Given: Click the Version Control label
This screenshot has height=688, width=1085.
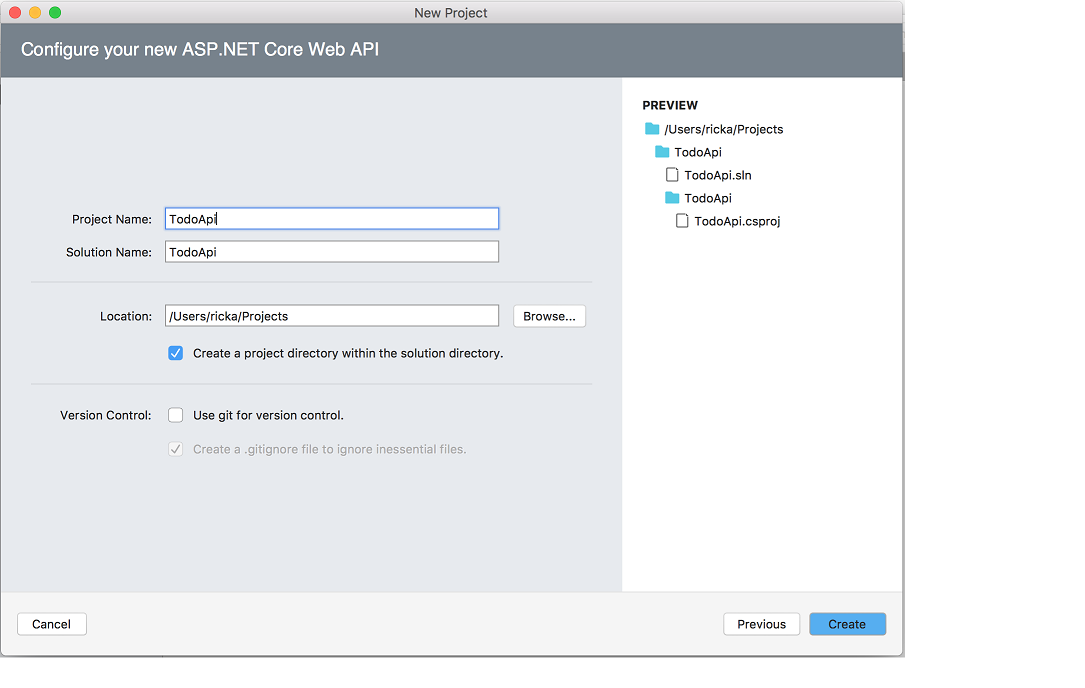Looking at the screenshot, I should [x=106, y=415].
